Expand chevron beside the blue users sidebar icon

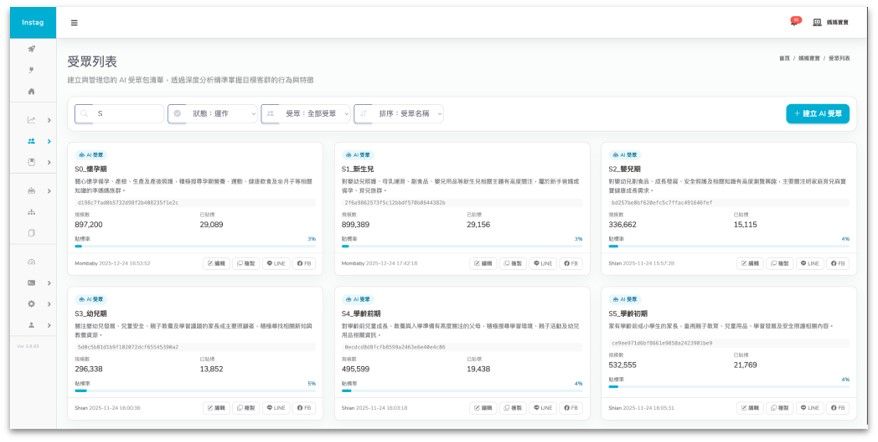click(49, 141)
